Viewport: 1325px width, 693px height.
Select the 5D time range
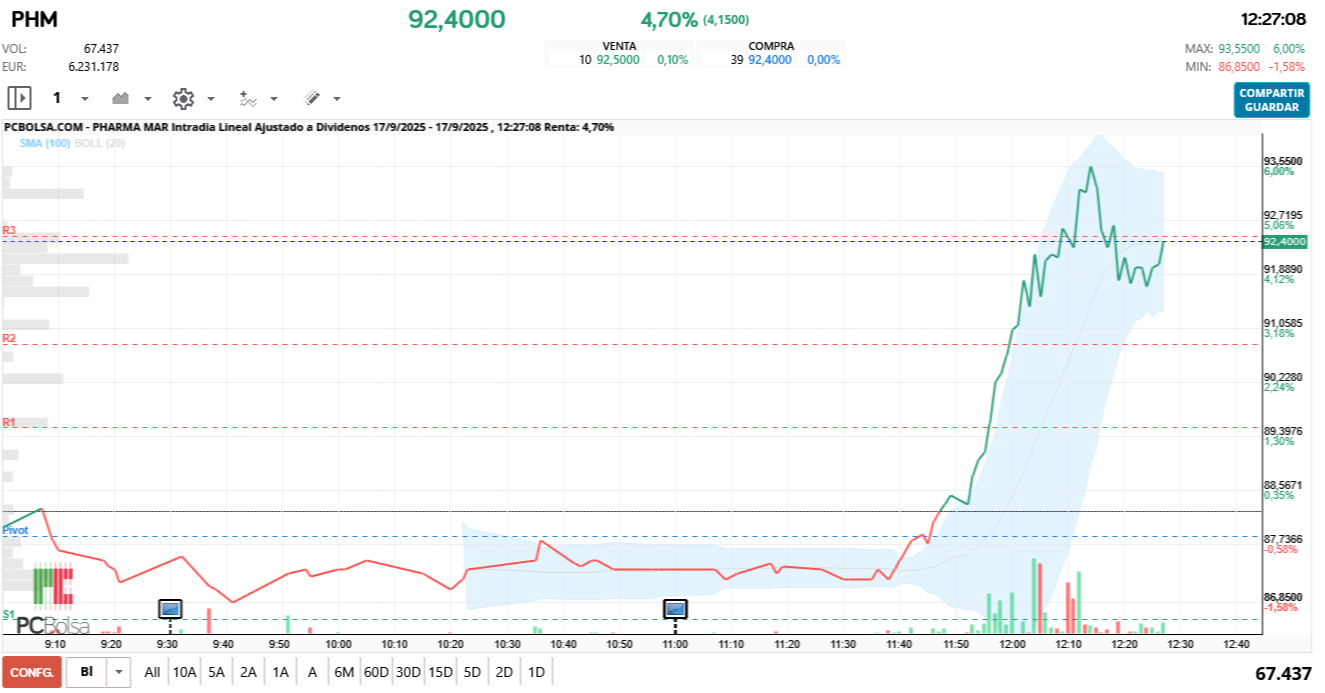click(x=472, y=672)
